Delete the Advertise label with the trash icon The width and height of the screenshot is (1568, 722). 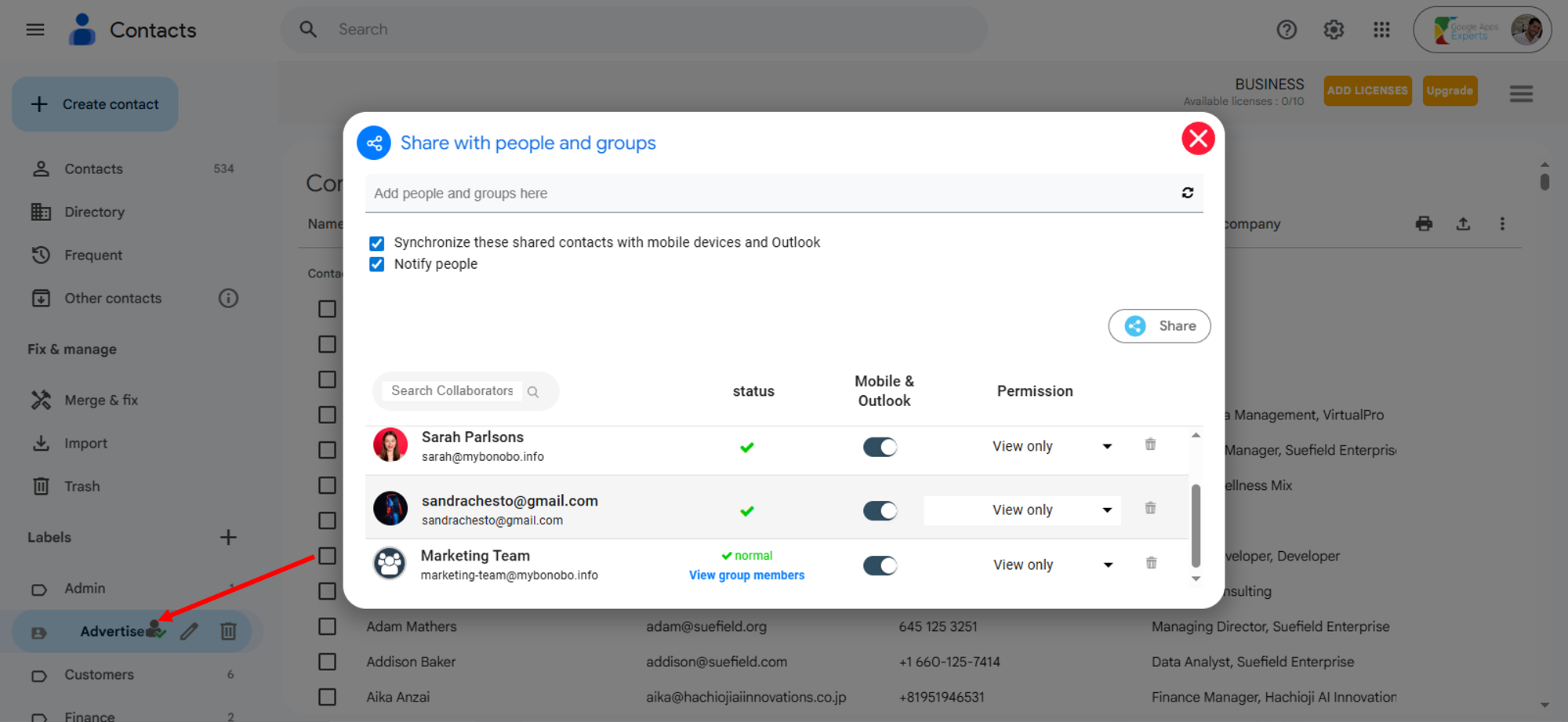[x=228, y=631]
